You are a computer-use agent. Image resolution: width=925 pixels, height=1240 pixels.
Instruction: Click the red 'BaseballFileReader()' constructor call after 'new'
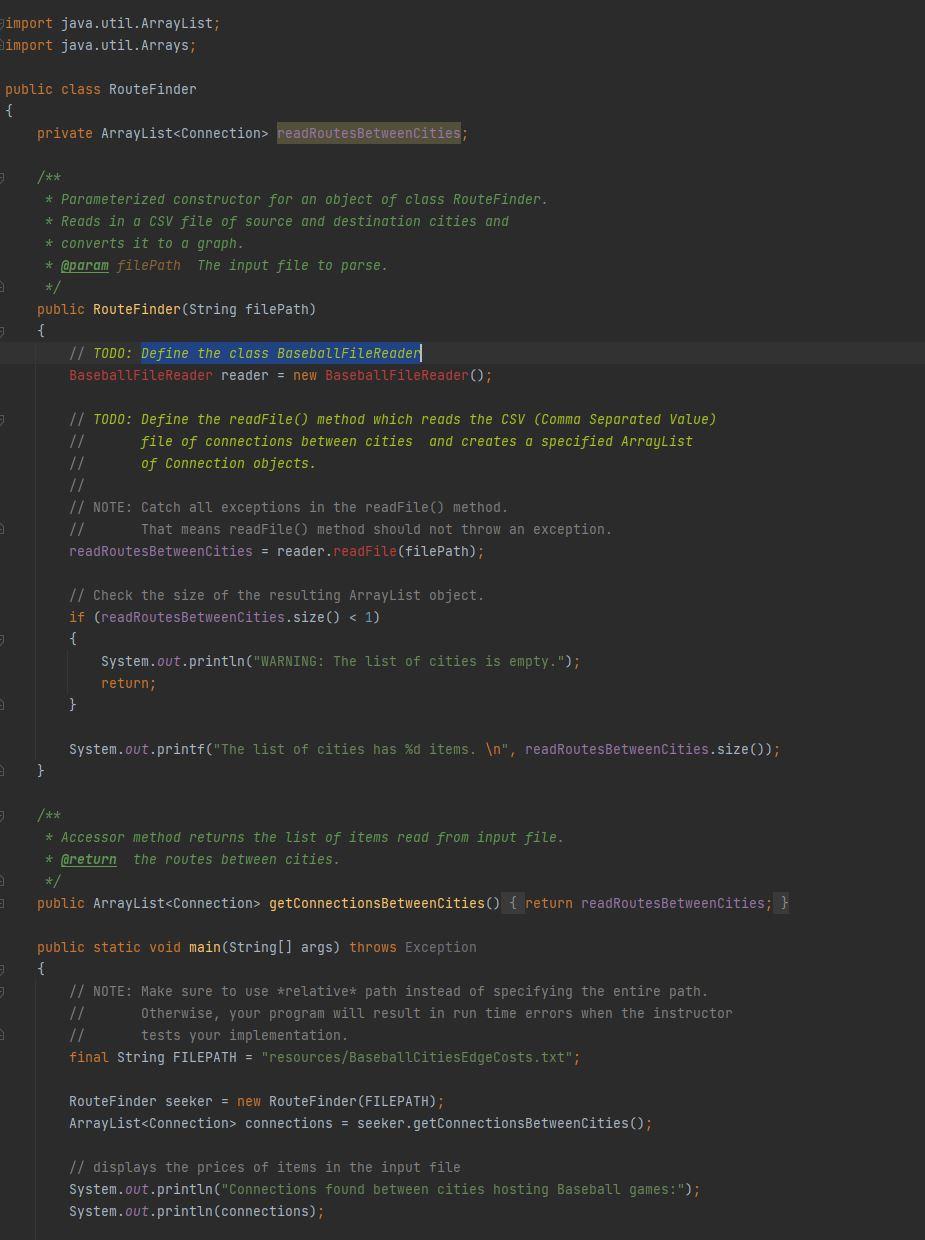tap(405, 375)
